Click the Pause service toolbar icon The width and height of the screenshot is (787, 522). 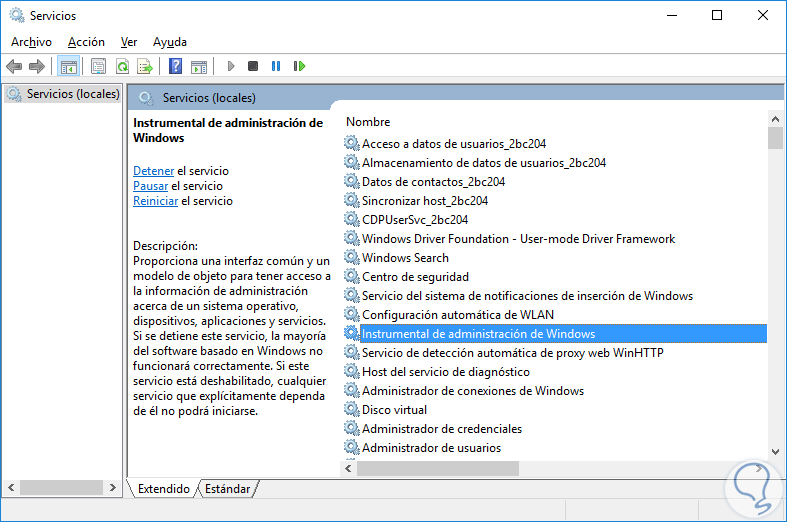(276, 66)
